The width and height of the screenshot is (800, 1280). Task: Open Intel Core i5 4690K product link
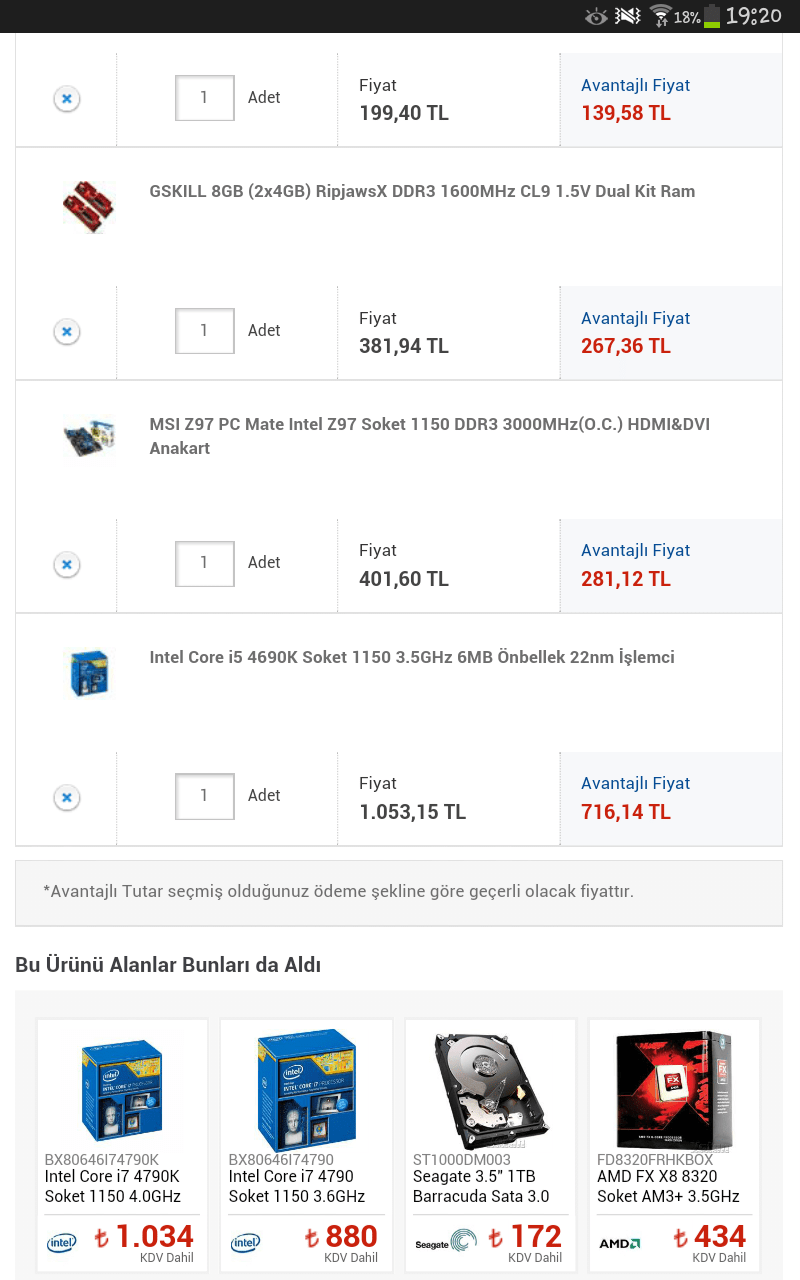412,657
